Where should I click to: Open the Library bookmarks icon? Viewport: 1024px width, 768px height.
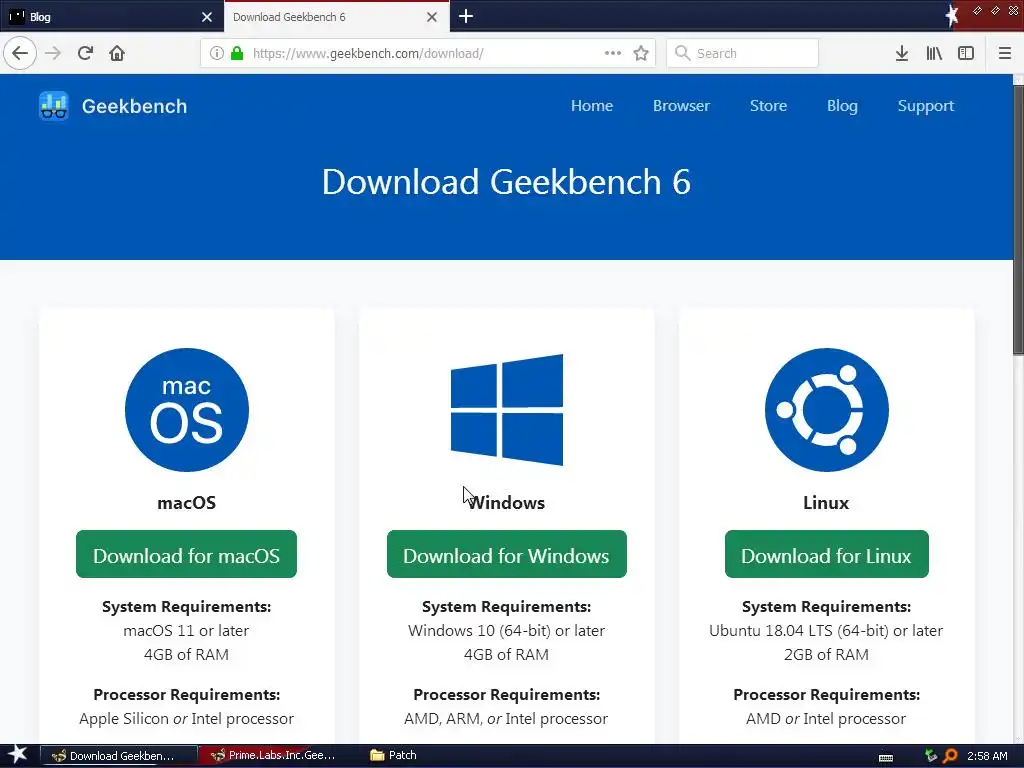click(934, 53)
